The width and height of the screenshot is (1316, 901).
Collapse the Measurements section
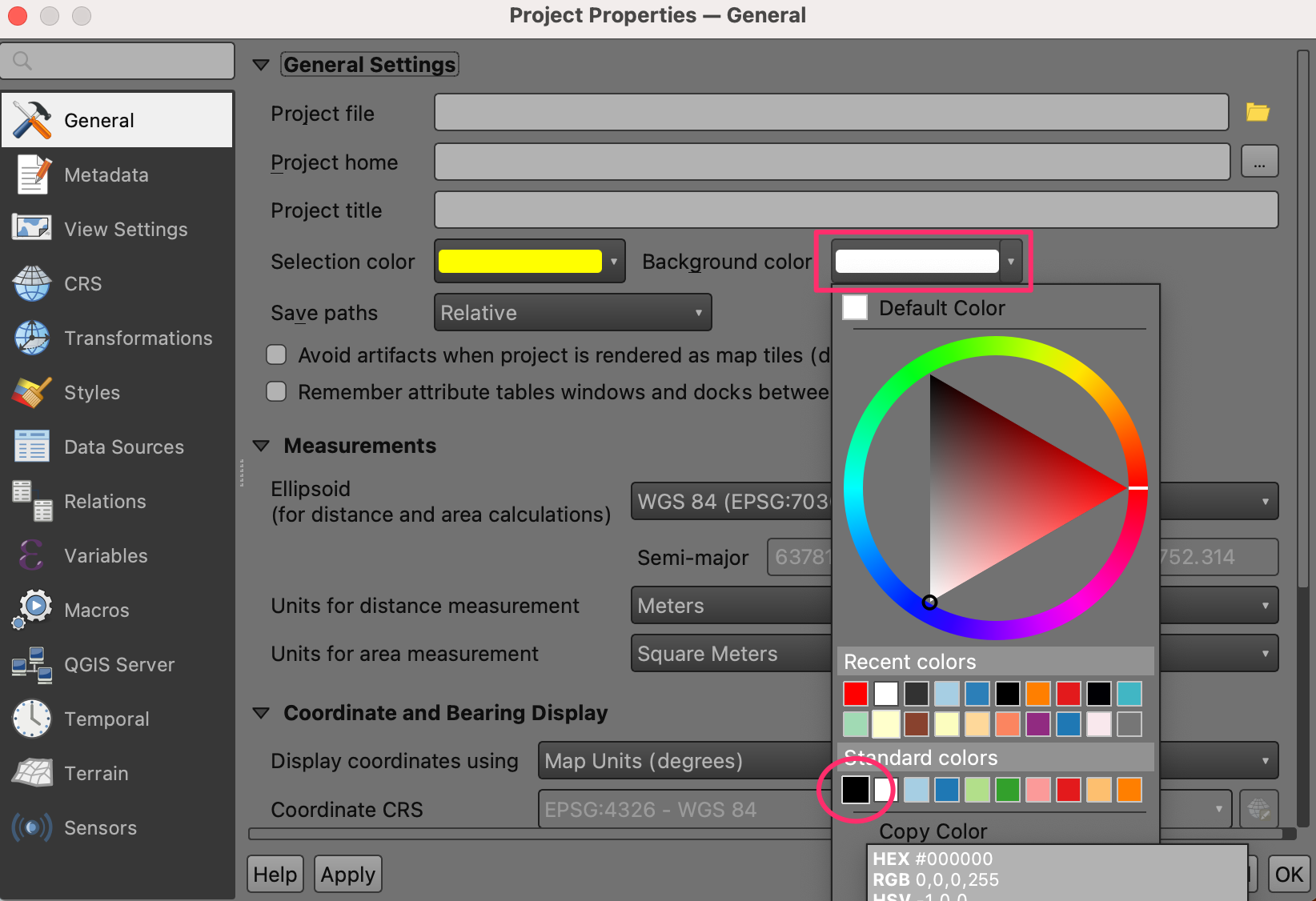pos(261,446)
